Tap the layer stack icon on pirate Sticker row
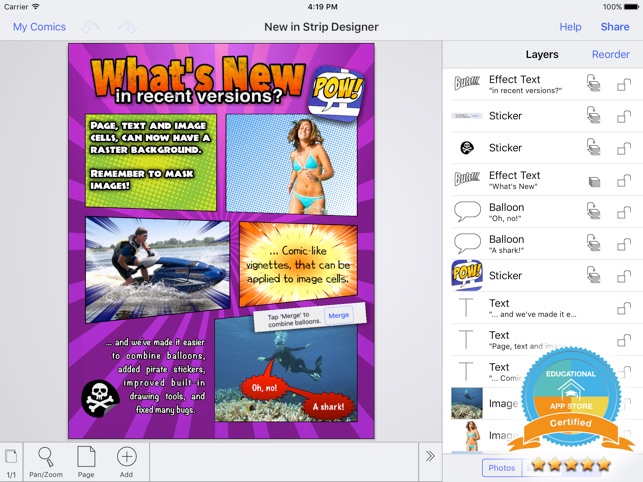 [x=593, y=148]
